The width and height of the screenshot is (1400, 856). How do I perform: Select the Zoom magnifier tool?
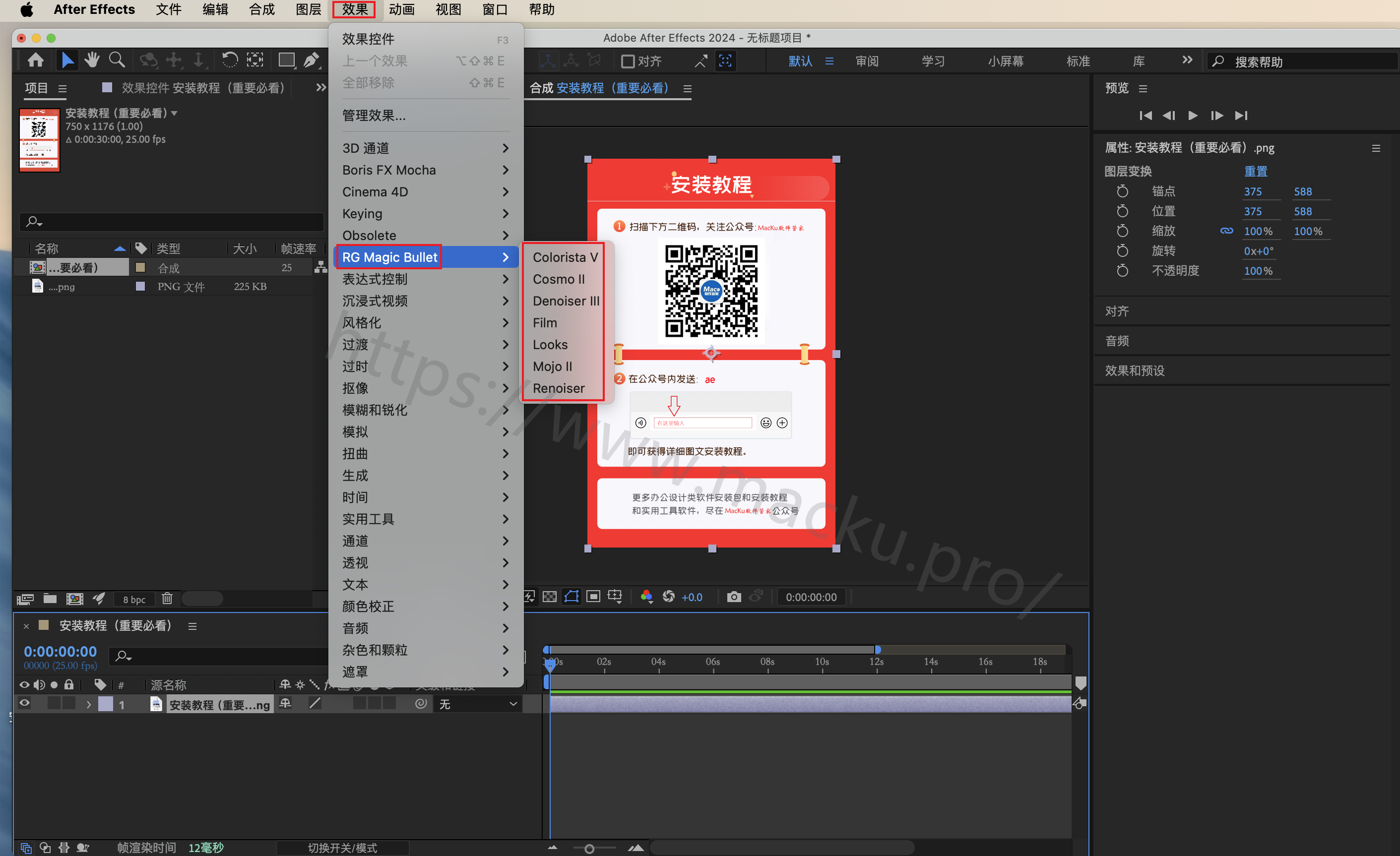click(117, 60)
